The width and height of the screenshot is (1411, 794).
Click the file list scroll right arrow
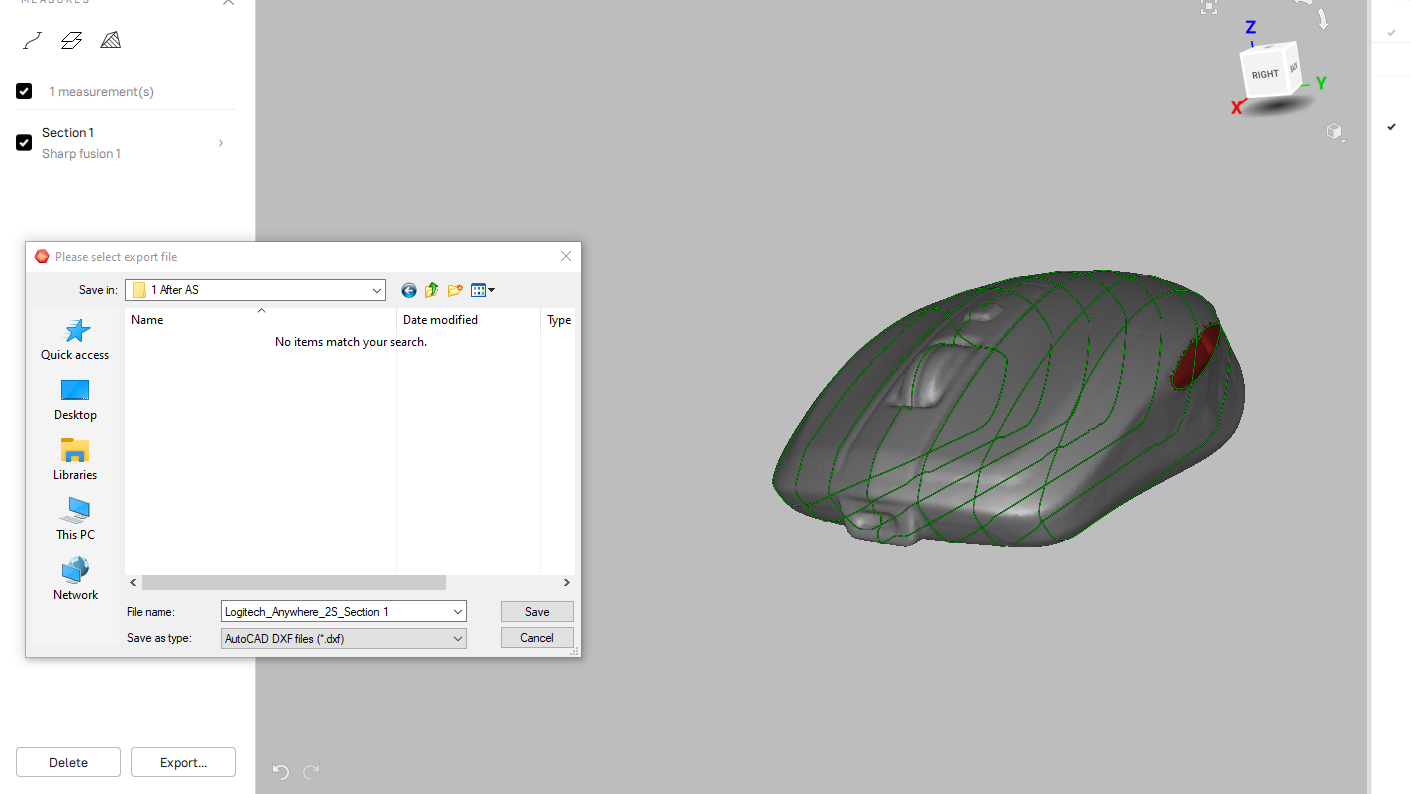click(566, 582)
